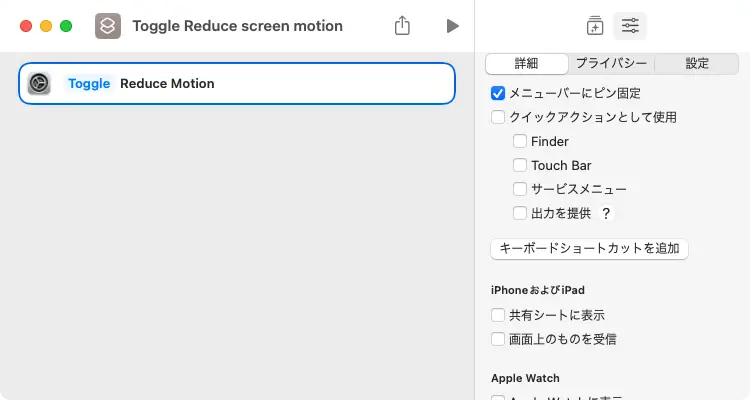Enable クイックアクションとして使用 checkbox
The width and height of the screenshot is (750, 400).
point(498,117)
